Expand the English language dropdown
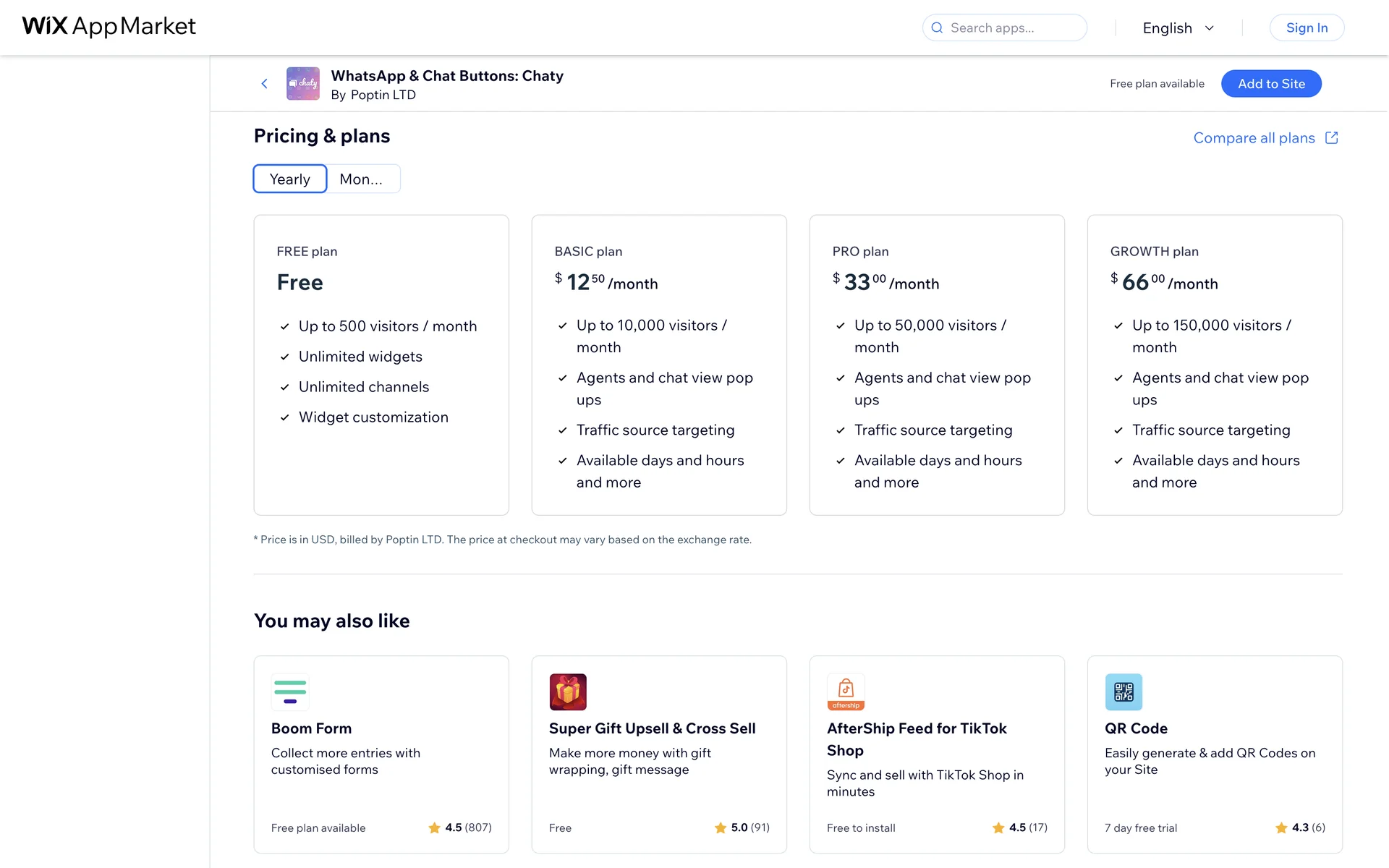This screenshot has height=868, width=1389. (1167, 28)
